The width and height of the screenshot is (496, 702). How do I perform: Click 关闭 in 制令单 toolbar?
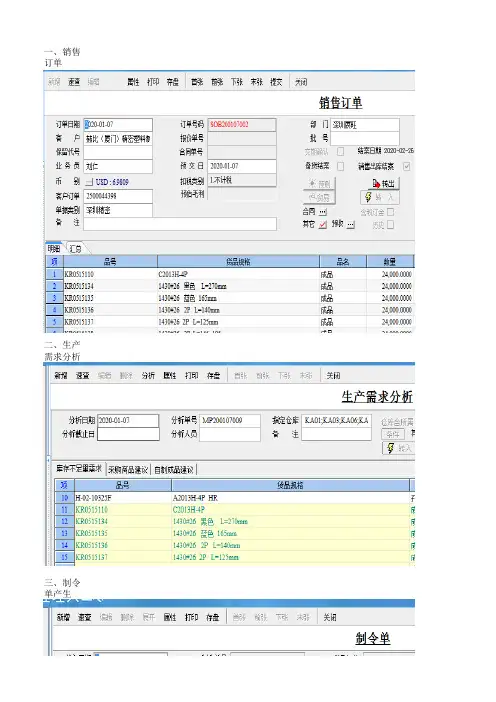pos(330,617)
